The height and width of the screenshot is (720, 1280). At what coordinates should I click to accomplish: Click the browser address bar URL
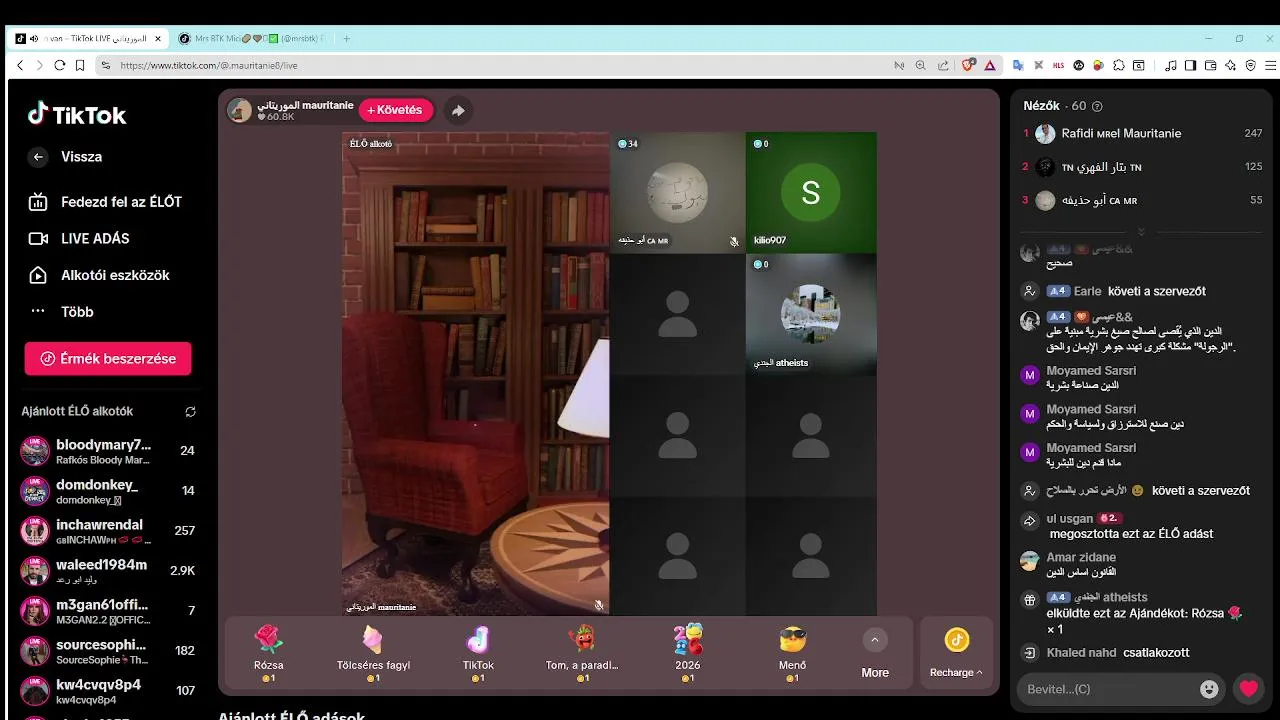(x=209, y=65)
